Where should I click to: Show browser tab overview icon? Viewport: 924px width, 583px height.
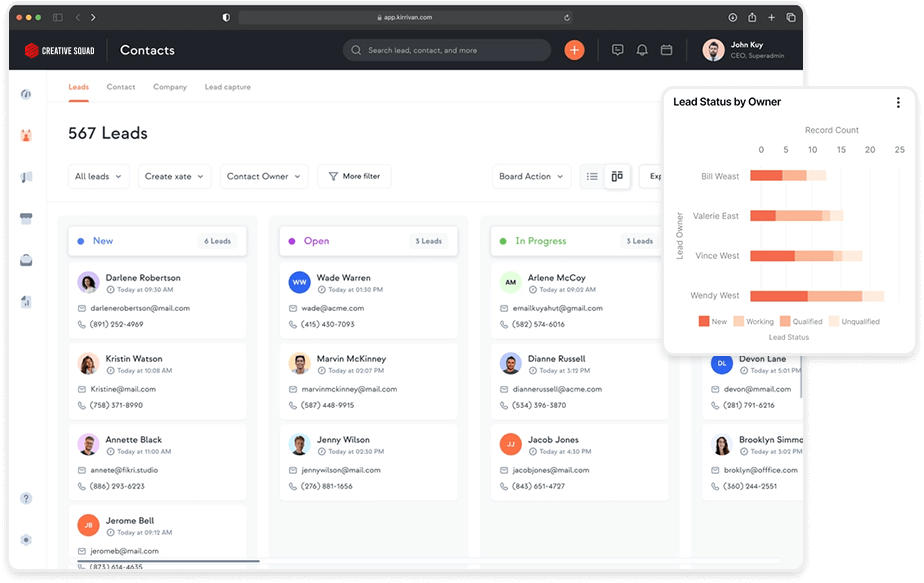(791, 18)
